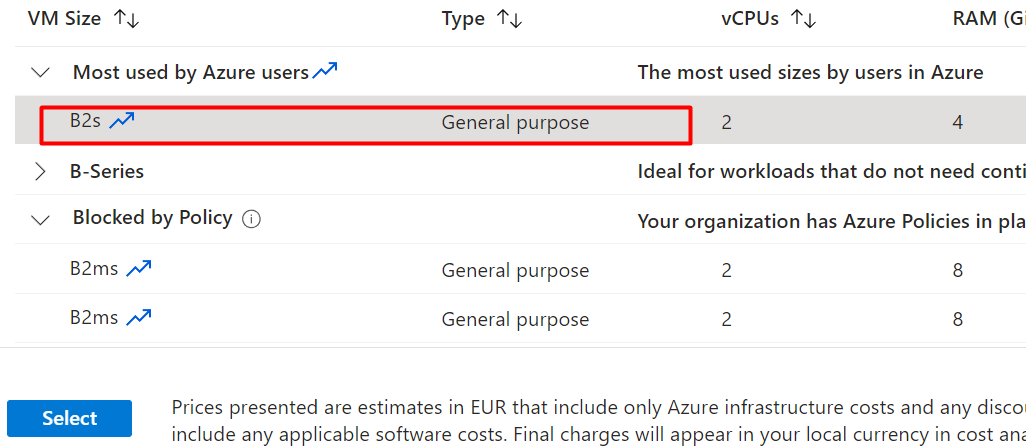Click the blue Select button

pos(69,419)
